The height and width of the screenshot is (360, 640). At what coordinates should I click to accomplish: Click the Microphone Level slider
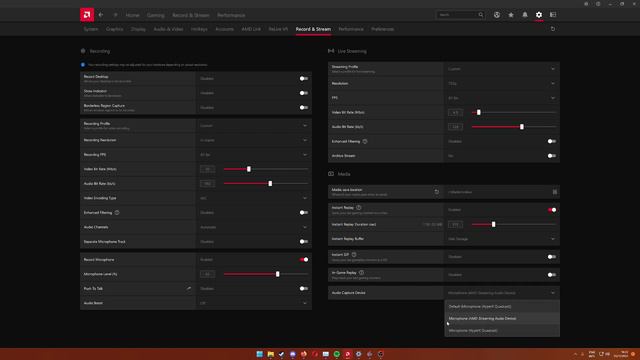click(x=266, y=274)
